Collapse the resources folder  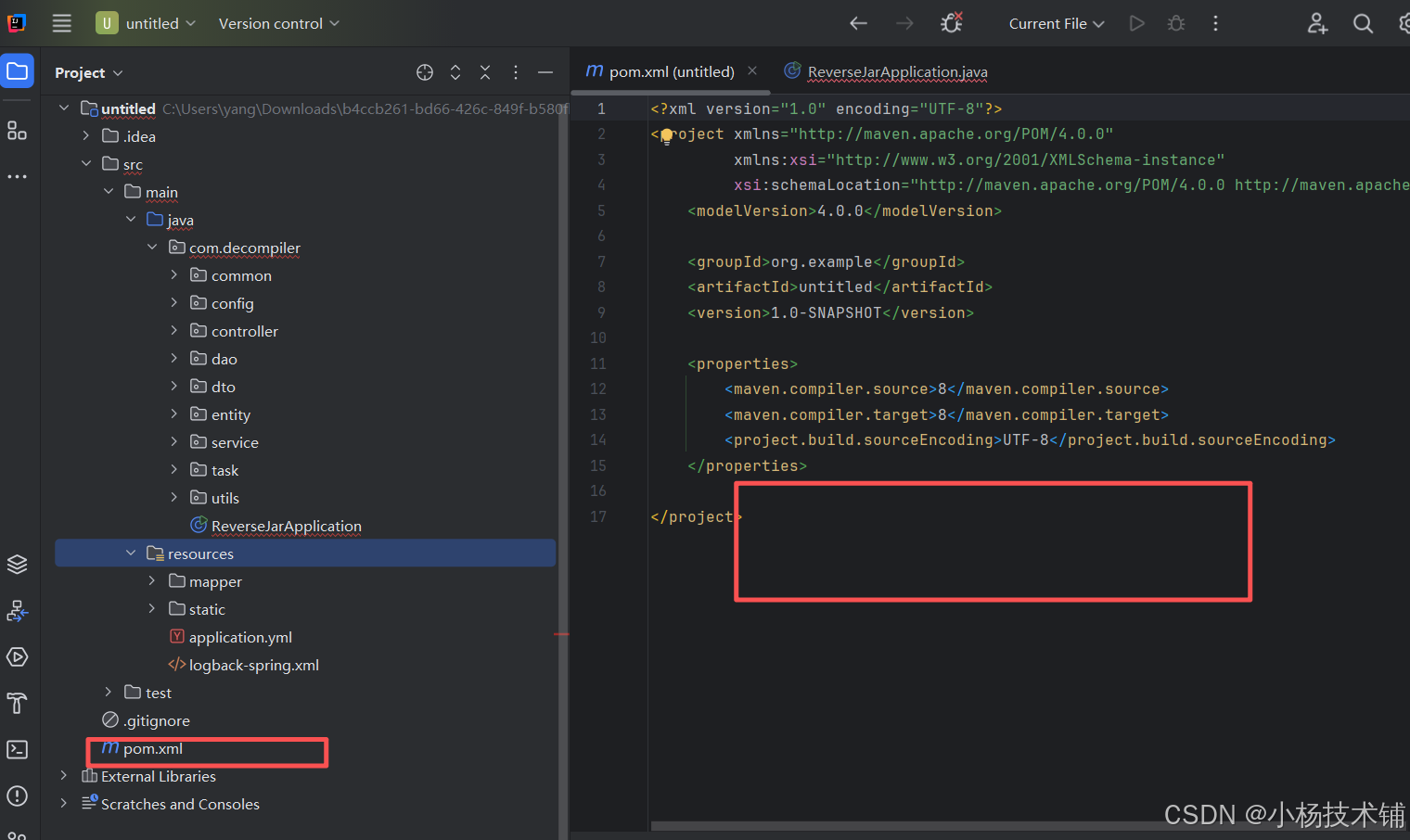coord(131,554)
